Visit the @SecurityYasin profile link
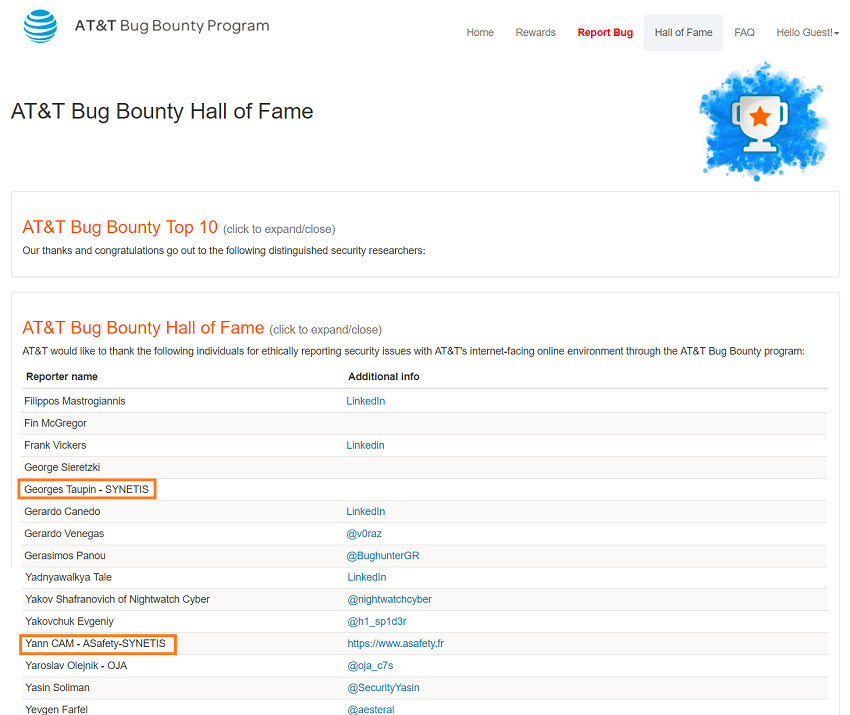The image size is (850, 715). click(x=383, y=687)
